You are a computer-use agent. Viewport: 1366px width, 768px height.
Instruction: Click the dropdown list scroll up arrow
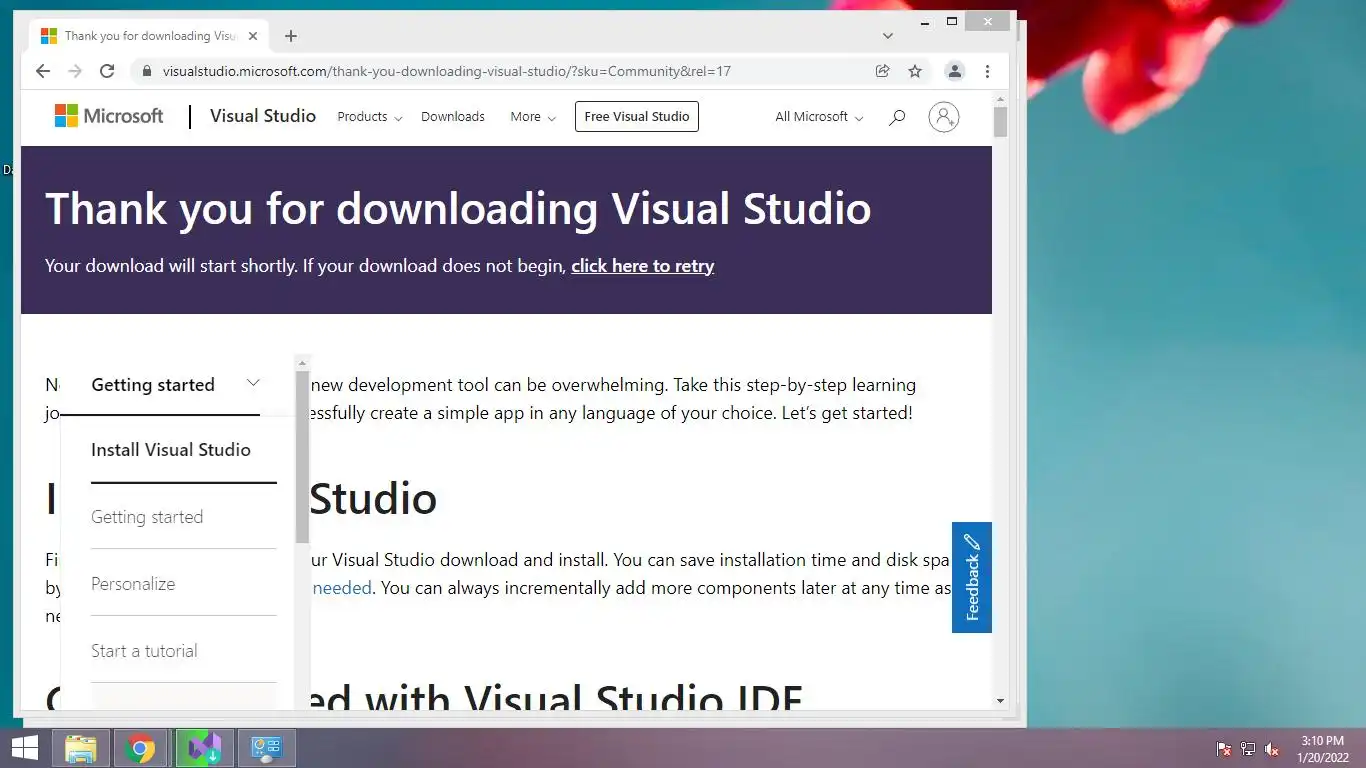(x=302, y=362)
